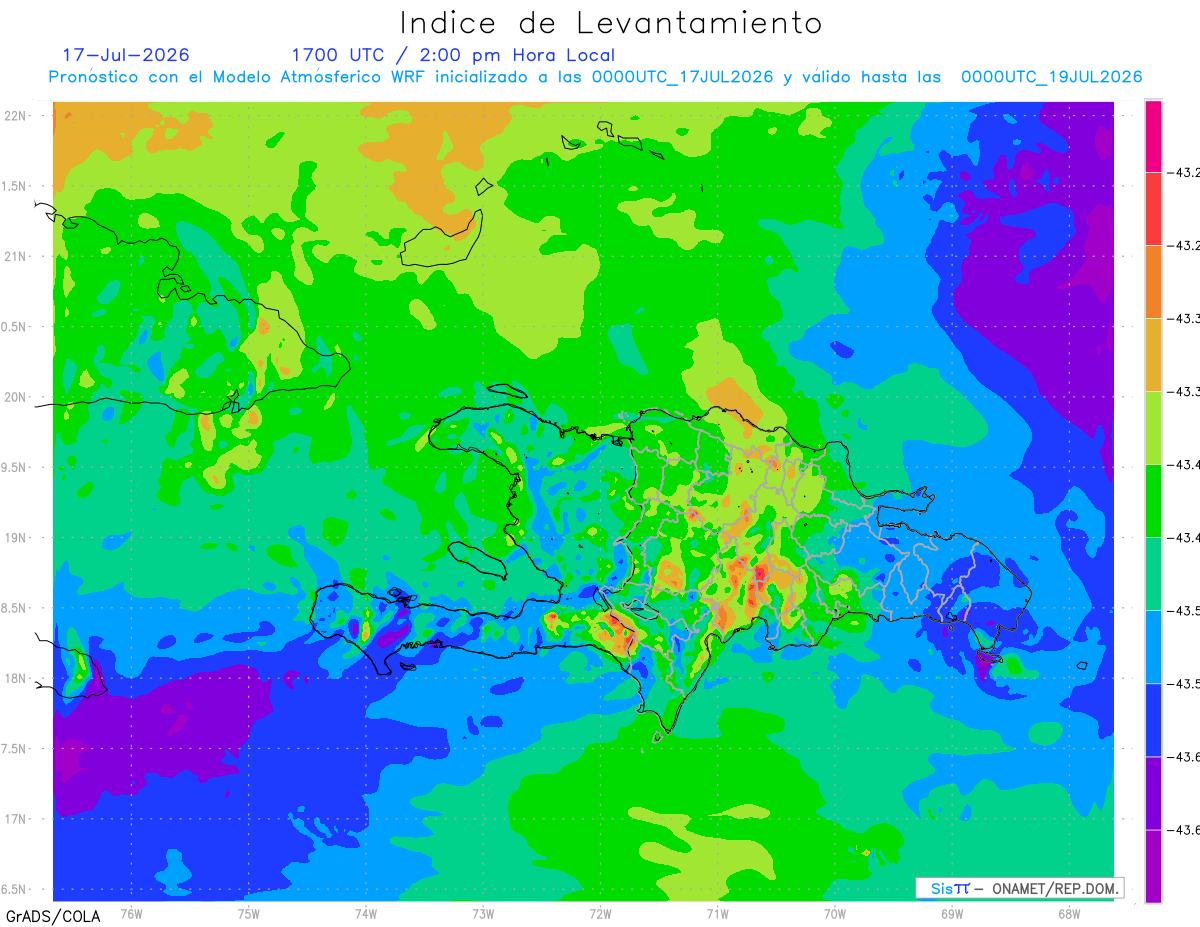This screenshot has width=1200, height=927.
Task: Click latitude axis label '22N'
Action: pyautogui.click(x=17, y=116)
